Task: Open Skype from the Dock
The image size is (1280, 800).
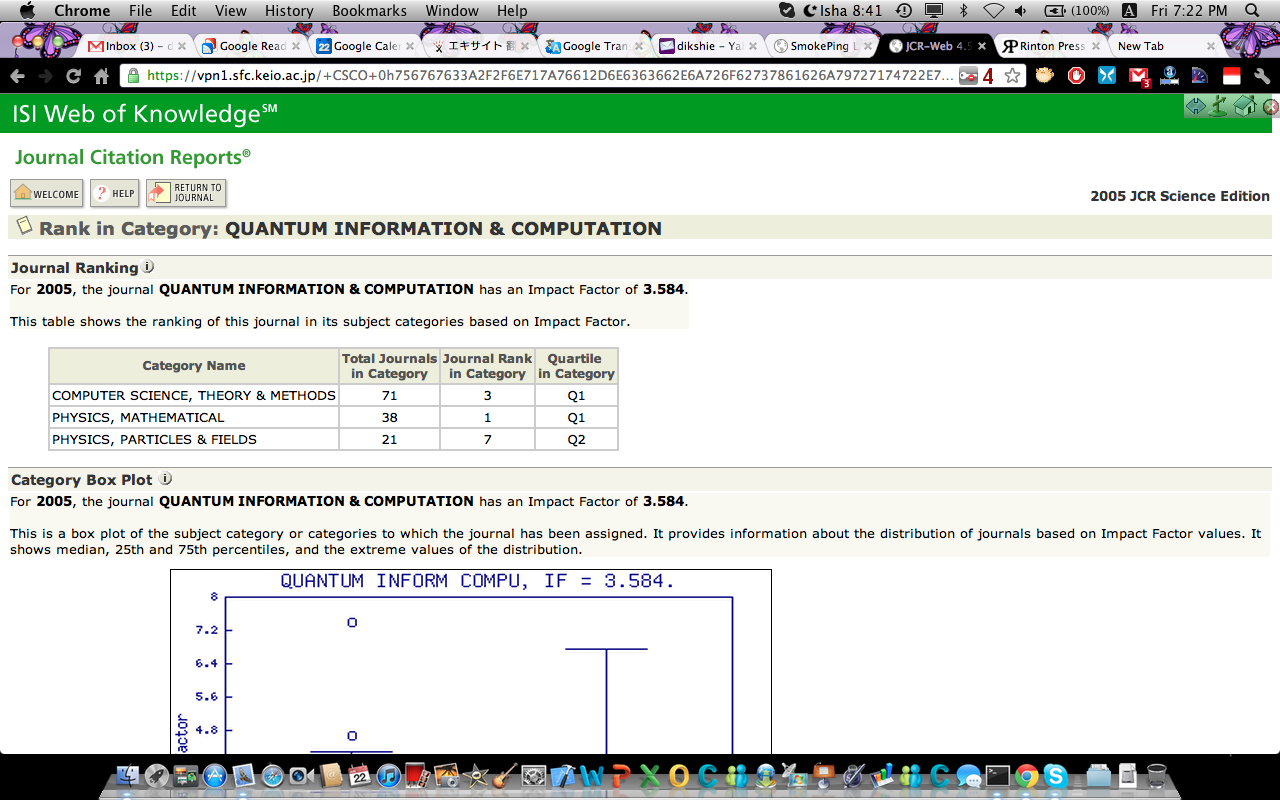Action: click(1054, 776)
